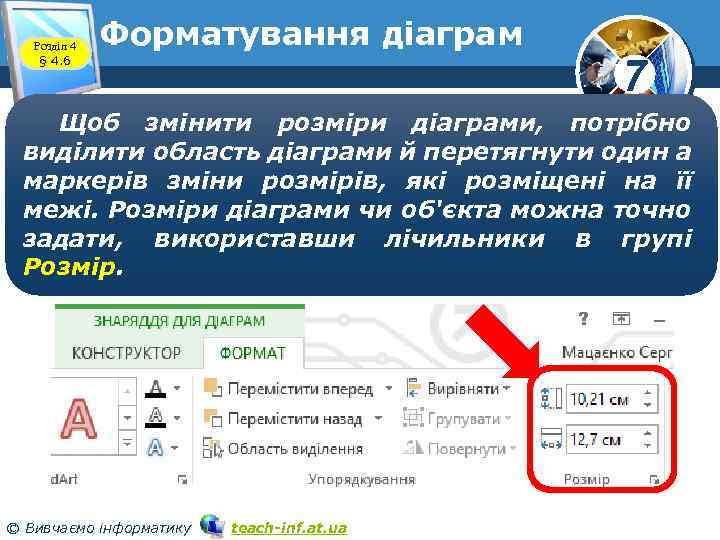Expand Перемістити вперед options arrow

point(388,388)
